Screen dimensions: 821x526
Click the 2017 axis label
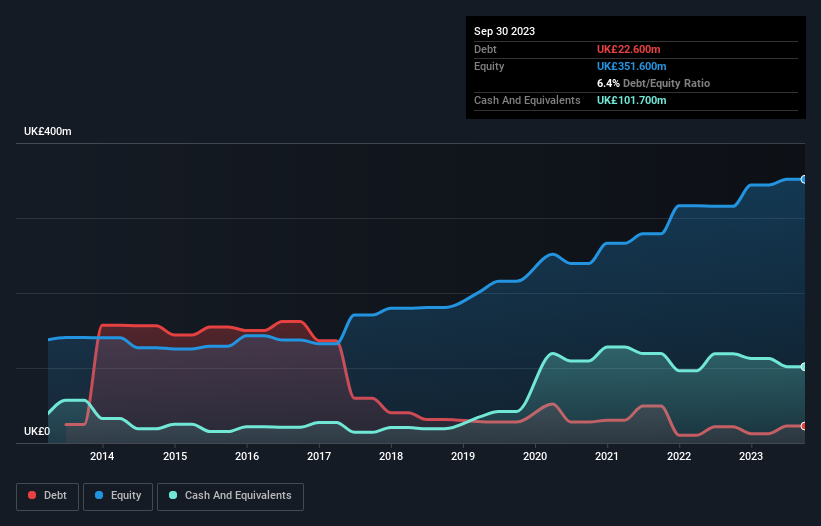tap(319, 456)
